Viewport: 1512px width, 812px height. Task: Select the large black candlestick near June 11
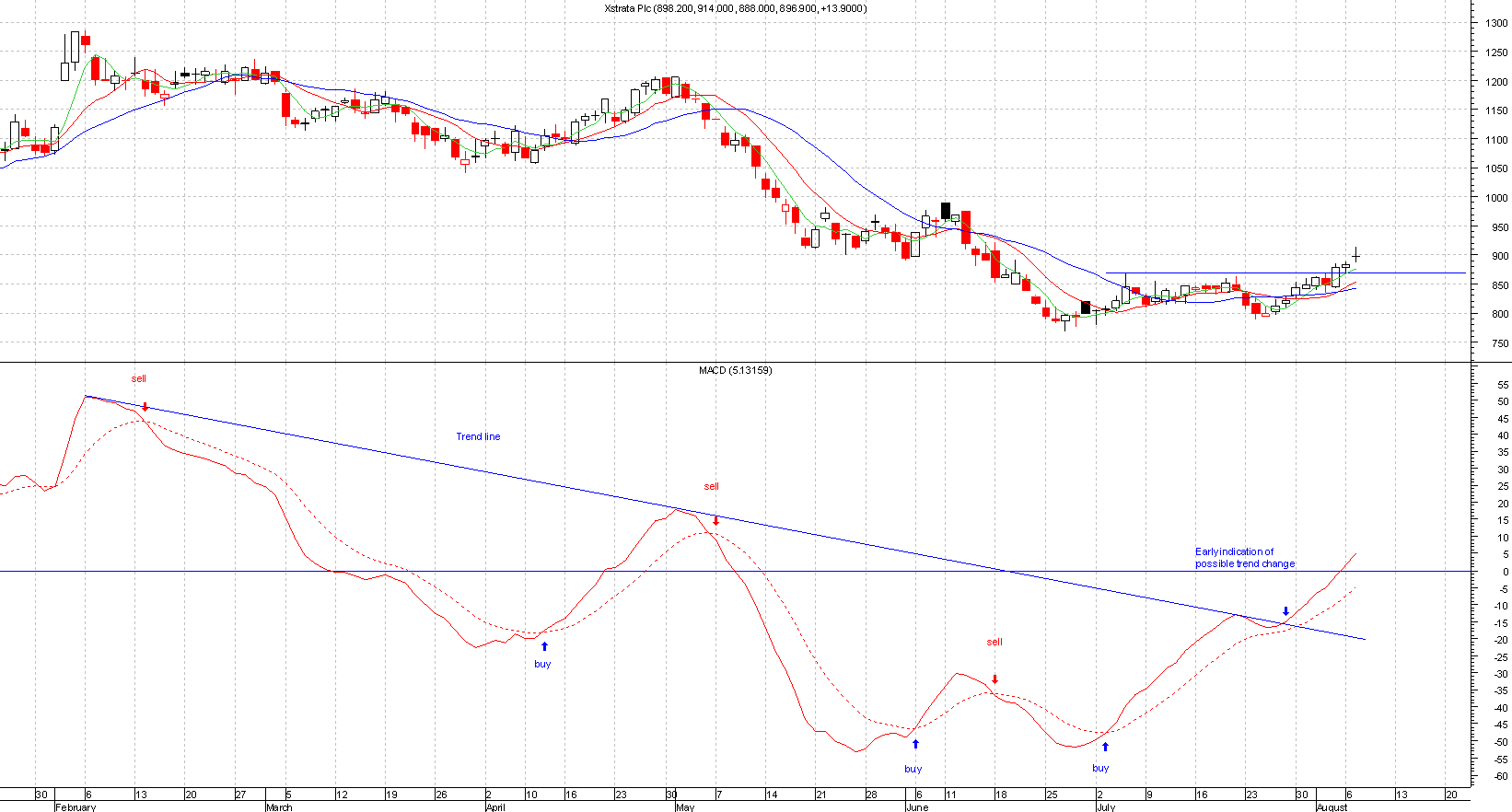coord(945,210)
